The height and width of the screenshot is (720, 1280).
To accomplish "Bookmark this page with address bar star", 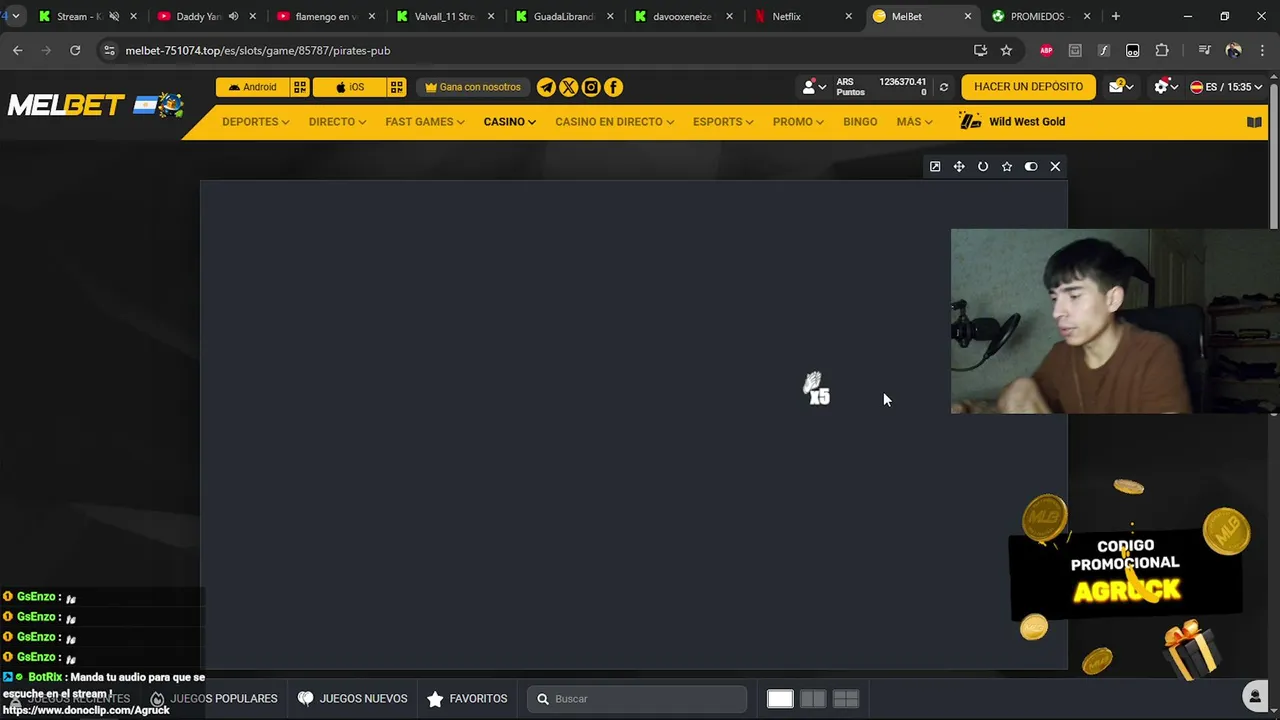I will pyautogui.click(x=1006, y=50).
